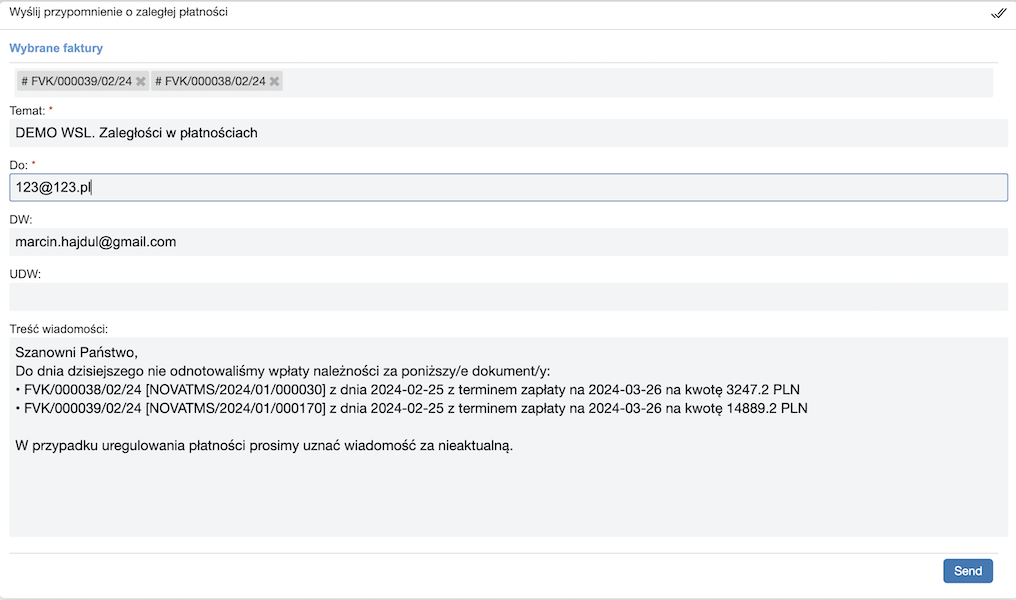Select the FVK/000039/02/24 invoice tag label
The height and width of the screenshot is (600, 1016).
[x=76, y=81]
